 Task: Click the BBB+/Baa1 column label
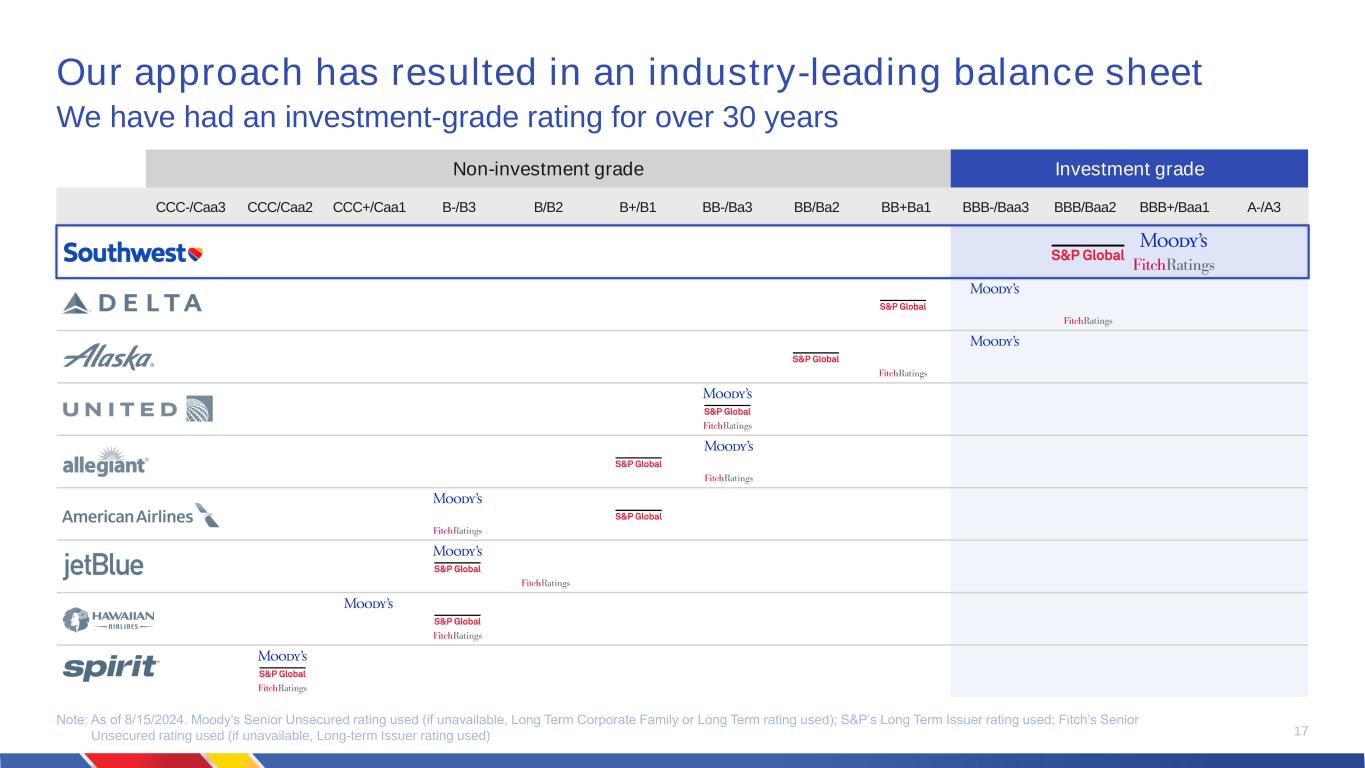pos(1174,208)
